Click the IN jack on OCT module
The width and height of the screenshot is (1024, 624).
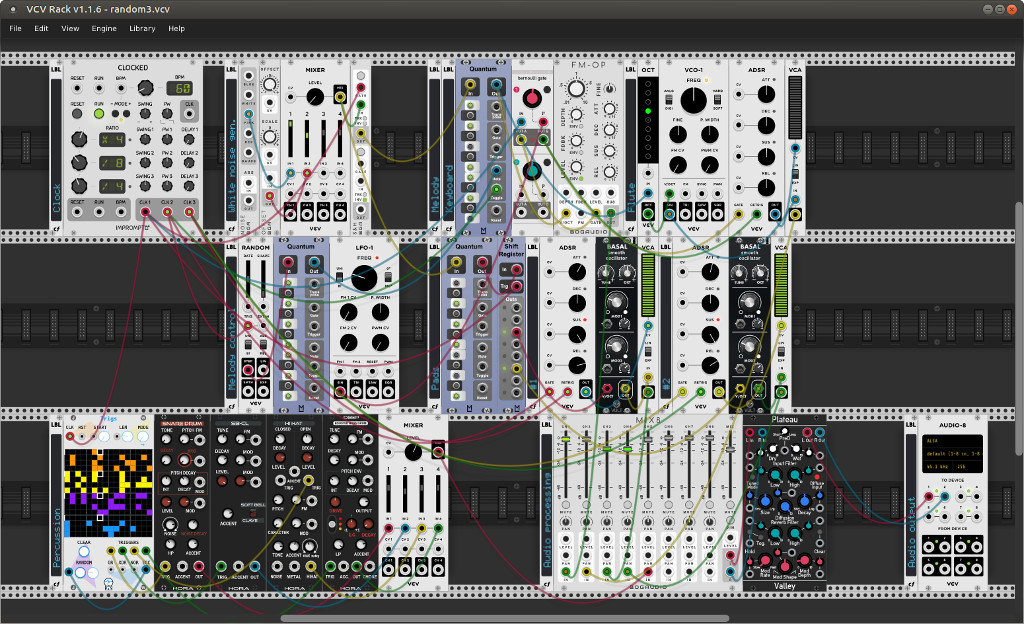coord(648,193)
